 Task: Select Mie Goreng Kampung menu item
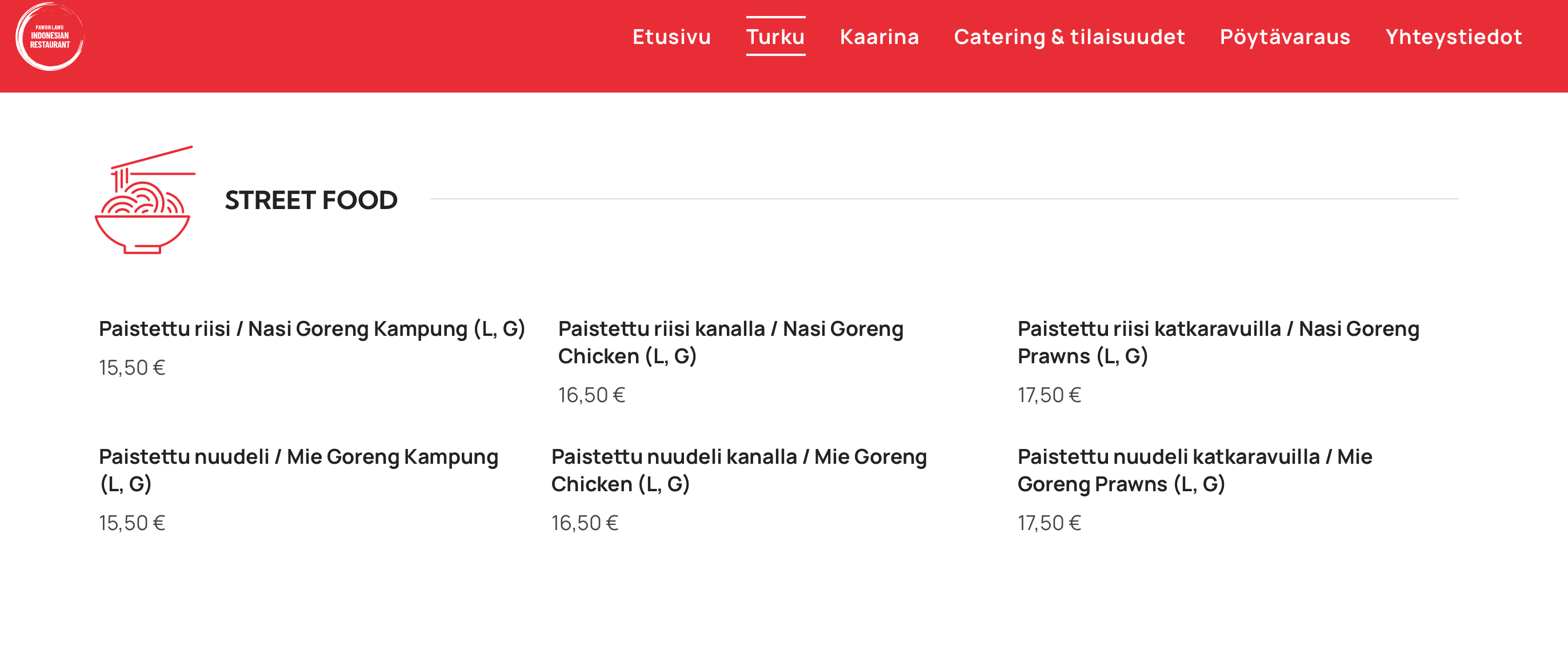tap(298, 470)
